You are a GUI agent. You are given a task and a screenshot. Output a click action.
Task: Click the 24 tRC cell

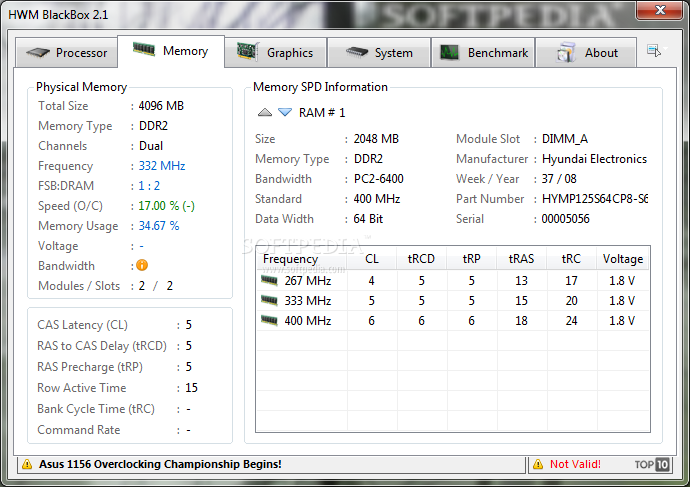tap(571, 321)
